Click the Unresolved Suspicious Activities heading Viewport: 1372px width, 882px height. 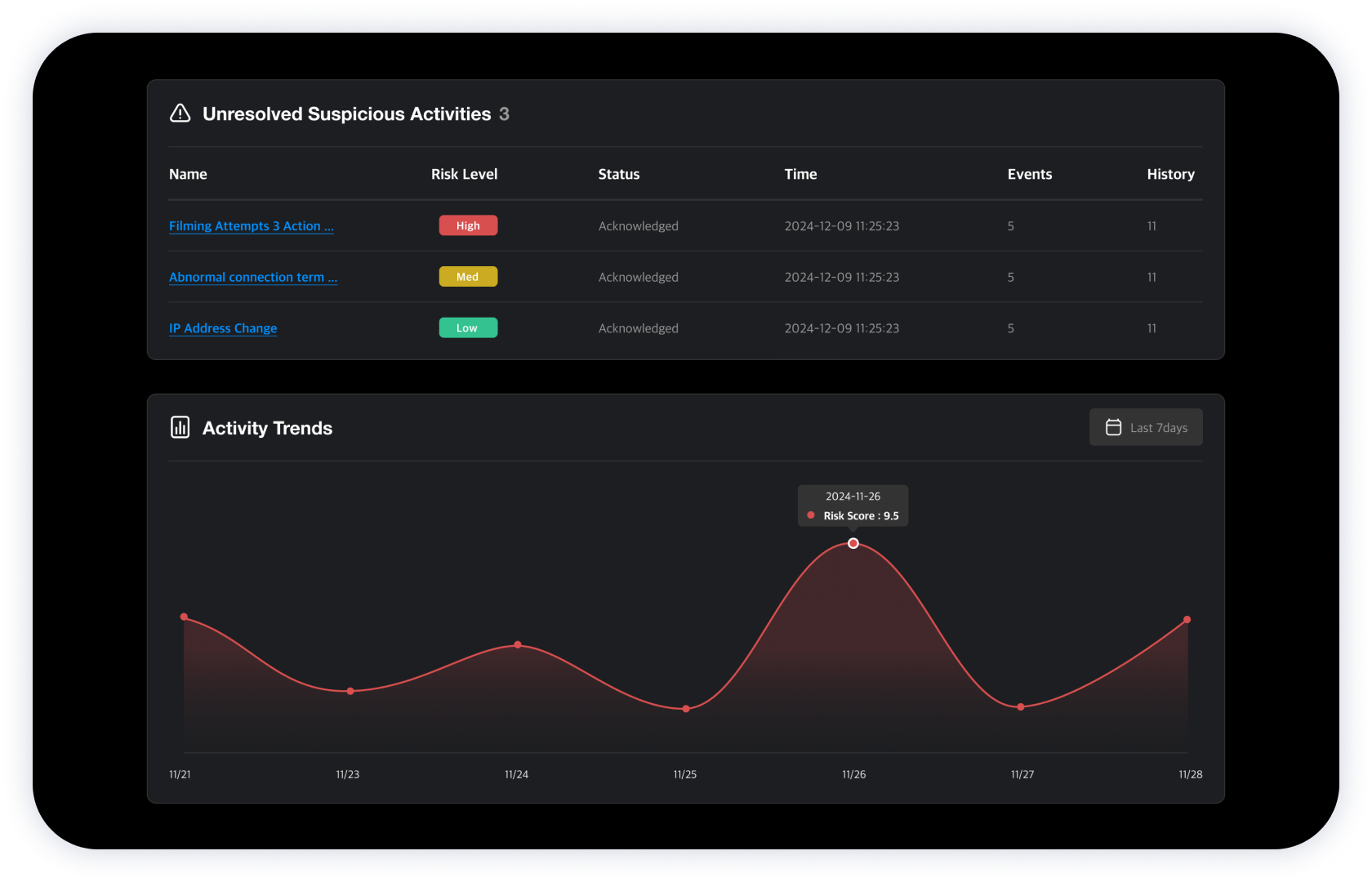pos(347,114)
